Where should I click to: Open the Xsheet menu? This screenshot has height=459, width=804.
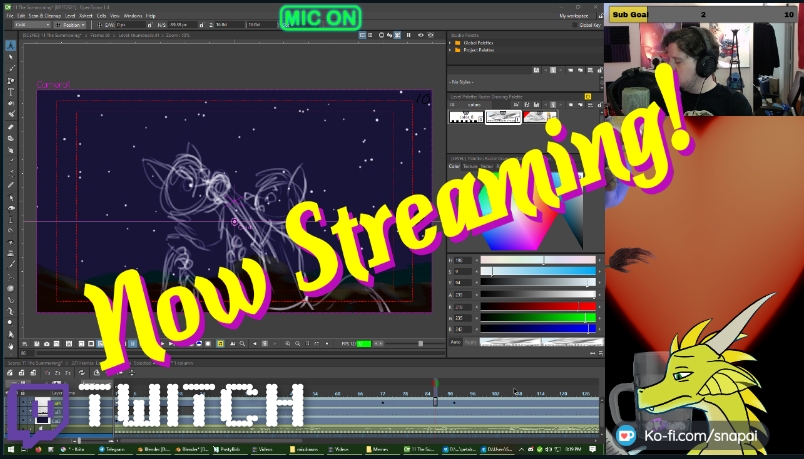[86, 16]
